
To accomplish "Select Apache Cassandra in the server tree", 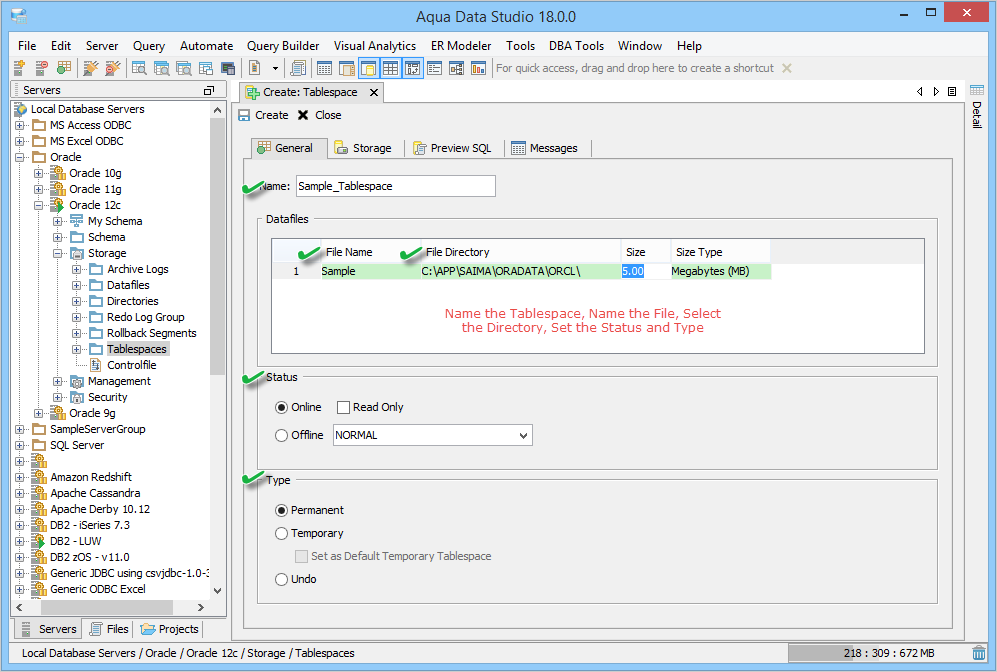I will click(95, 493).
